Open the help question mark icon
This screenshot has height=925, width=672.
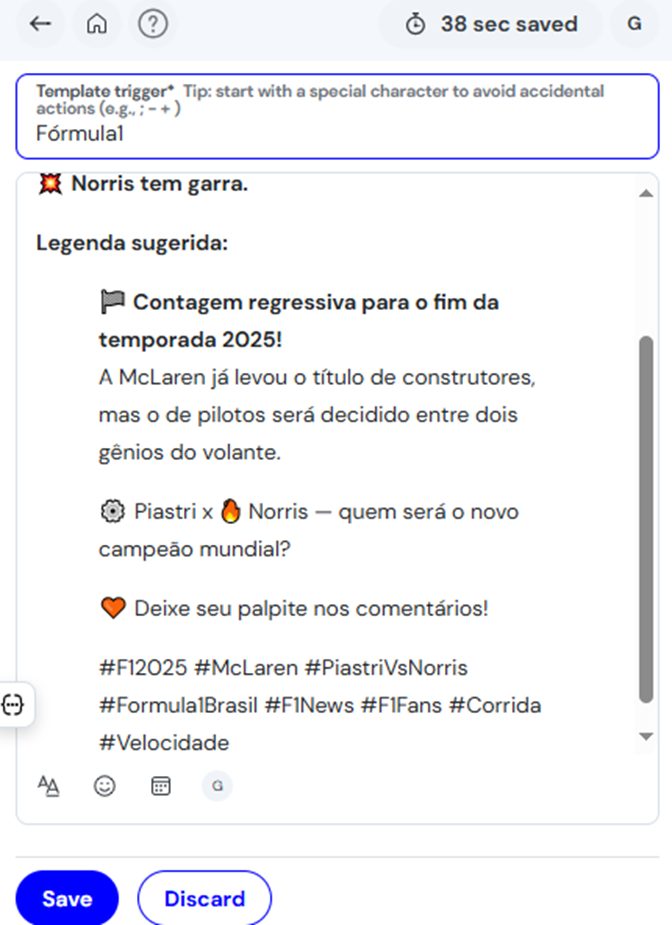point(152,24)
